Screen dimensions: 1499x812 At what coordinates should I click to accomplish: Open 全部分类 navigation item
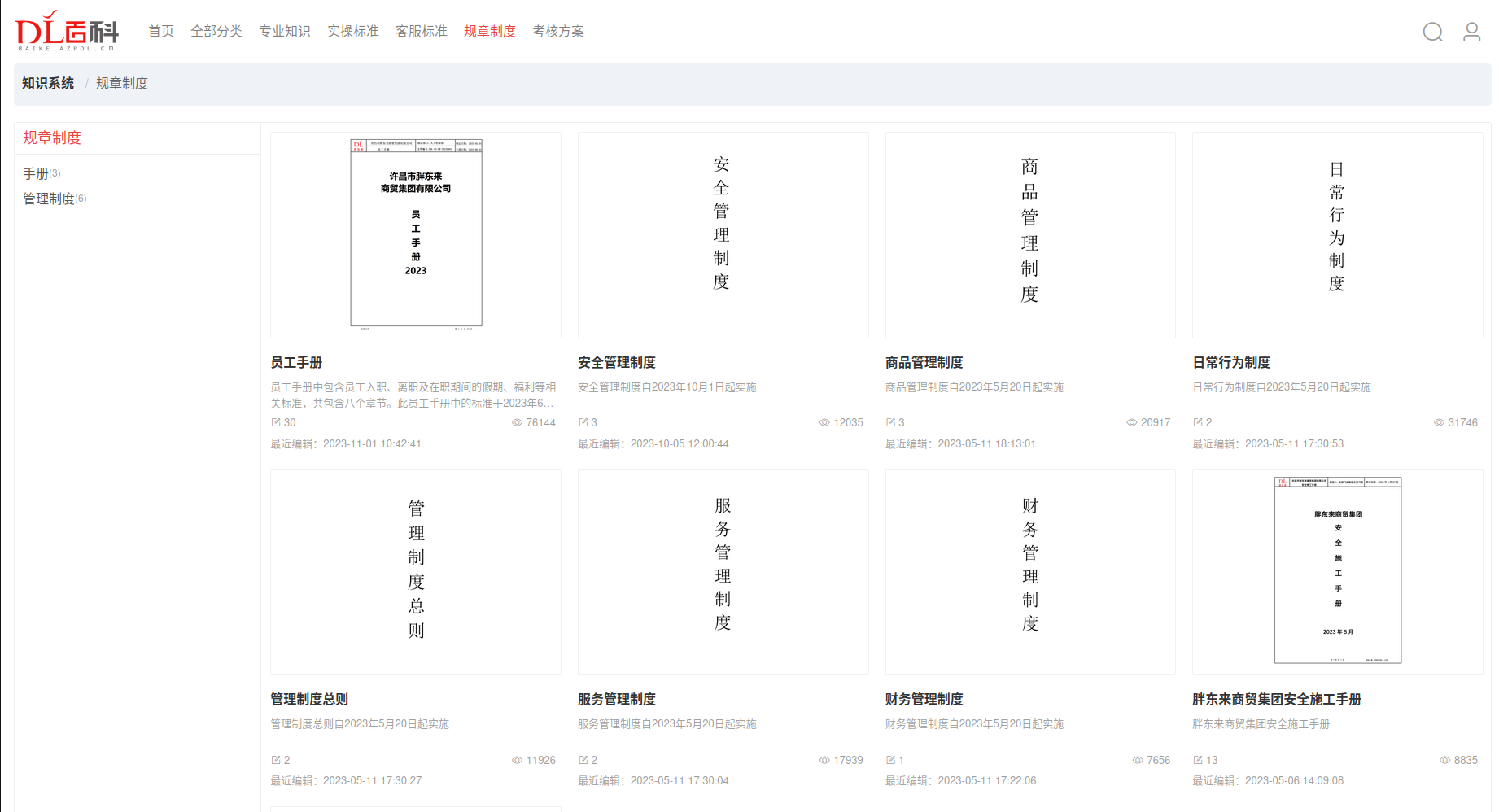(216, 31)
